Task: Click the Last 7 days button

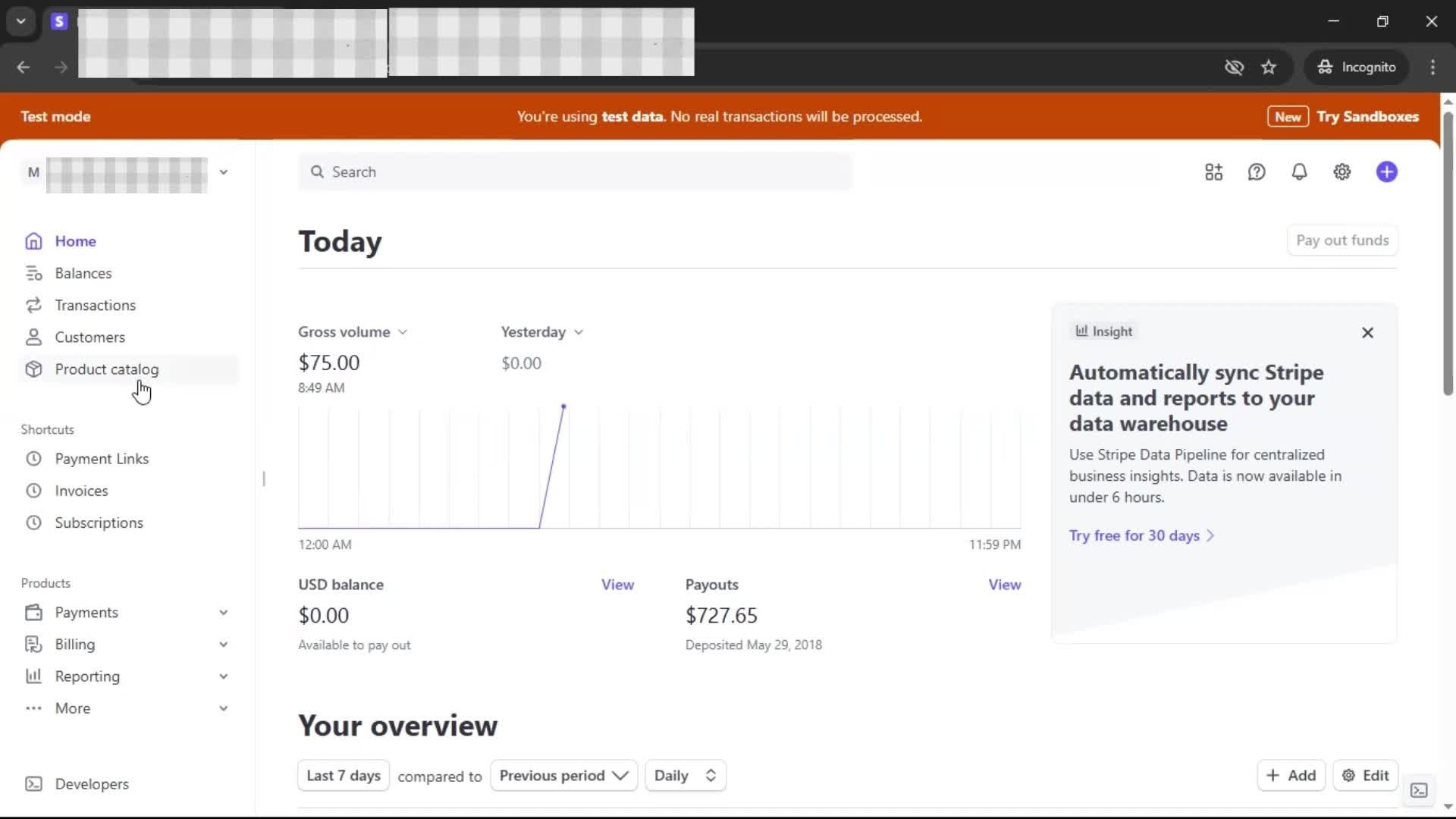Action: coord(344,776)
